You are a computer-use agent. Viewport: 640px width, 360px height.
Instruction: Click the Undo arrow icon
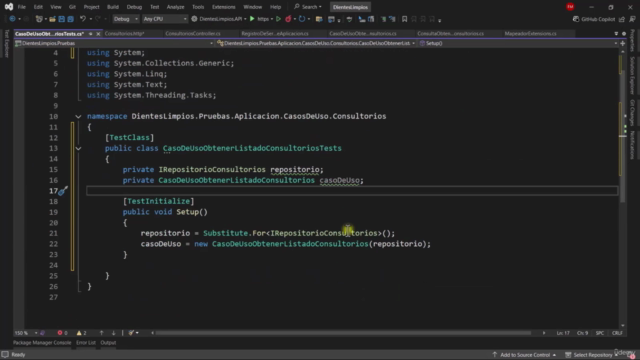(83, 19)
